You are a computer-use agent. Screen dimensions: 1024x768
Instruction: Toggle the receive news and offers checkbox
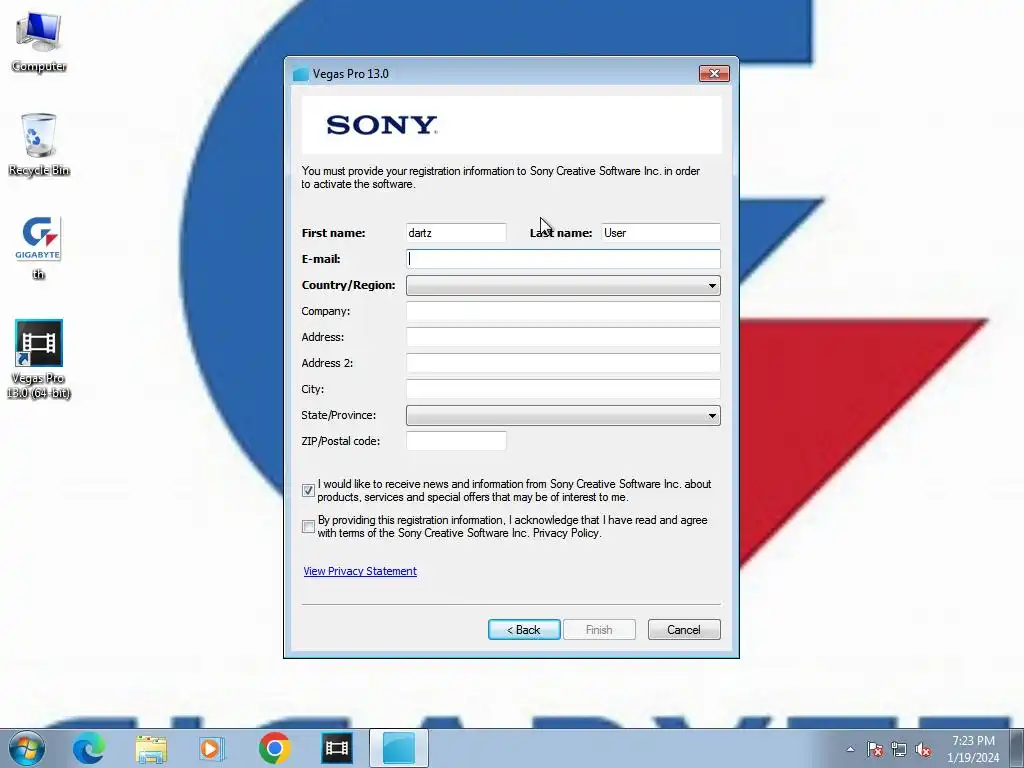point(308,490)
